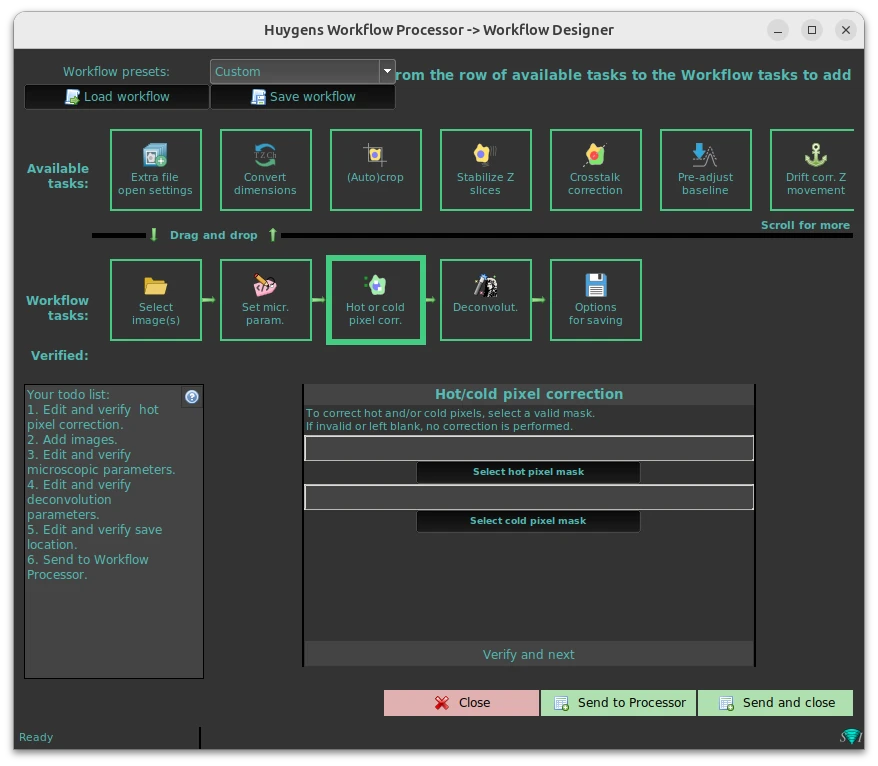The width and height of the screenshot is (878, 766).
Task: Click the 'Drag and drop' label
Action: (214, 235)
